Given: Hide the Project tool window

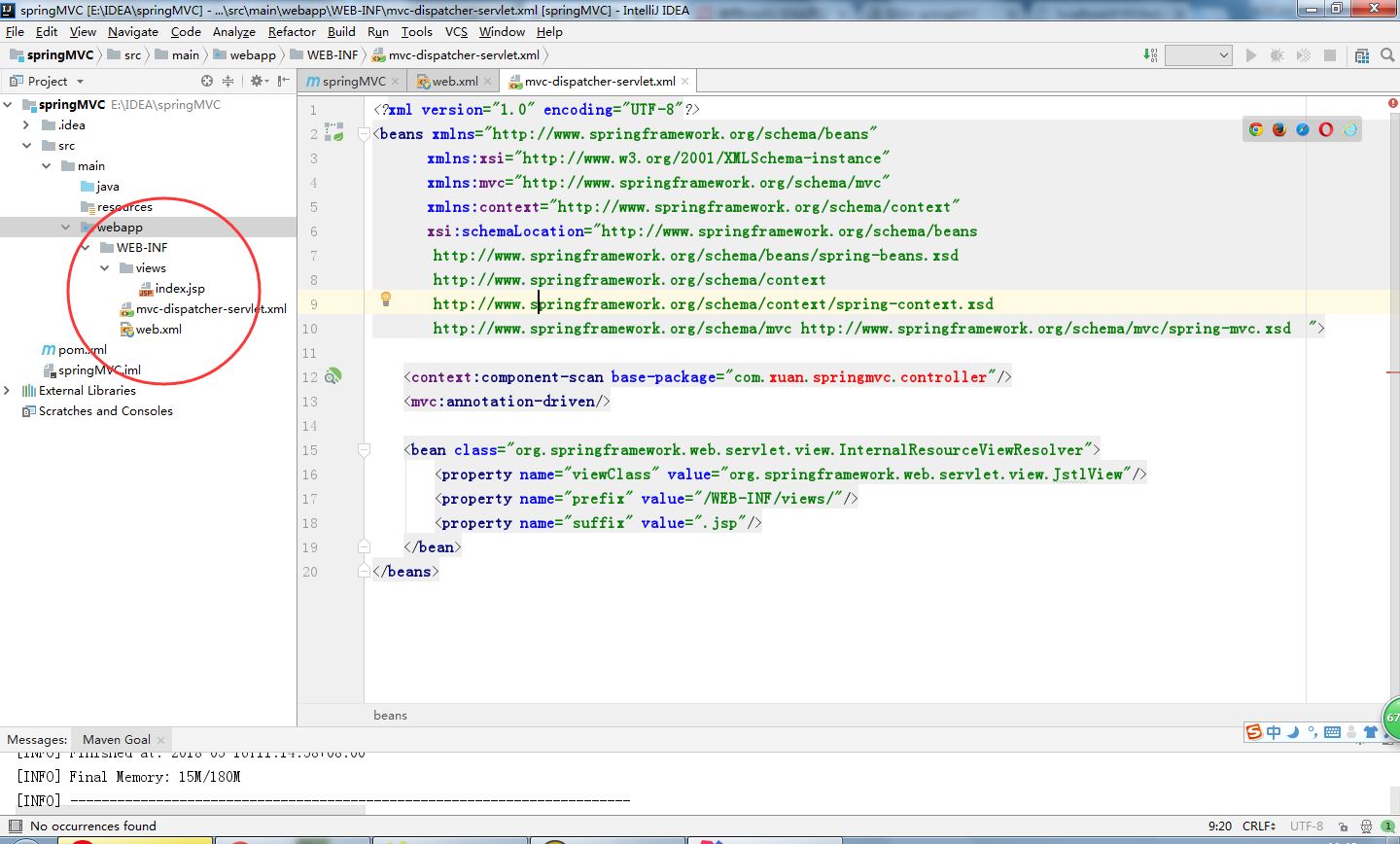Looking at the screenshot, I should point(283,81).
